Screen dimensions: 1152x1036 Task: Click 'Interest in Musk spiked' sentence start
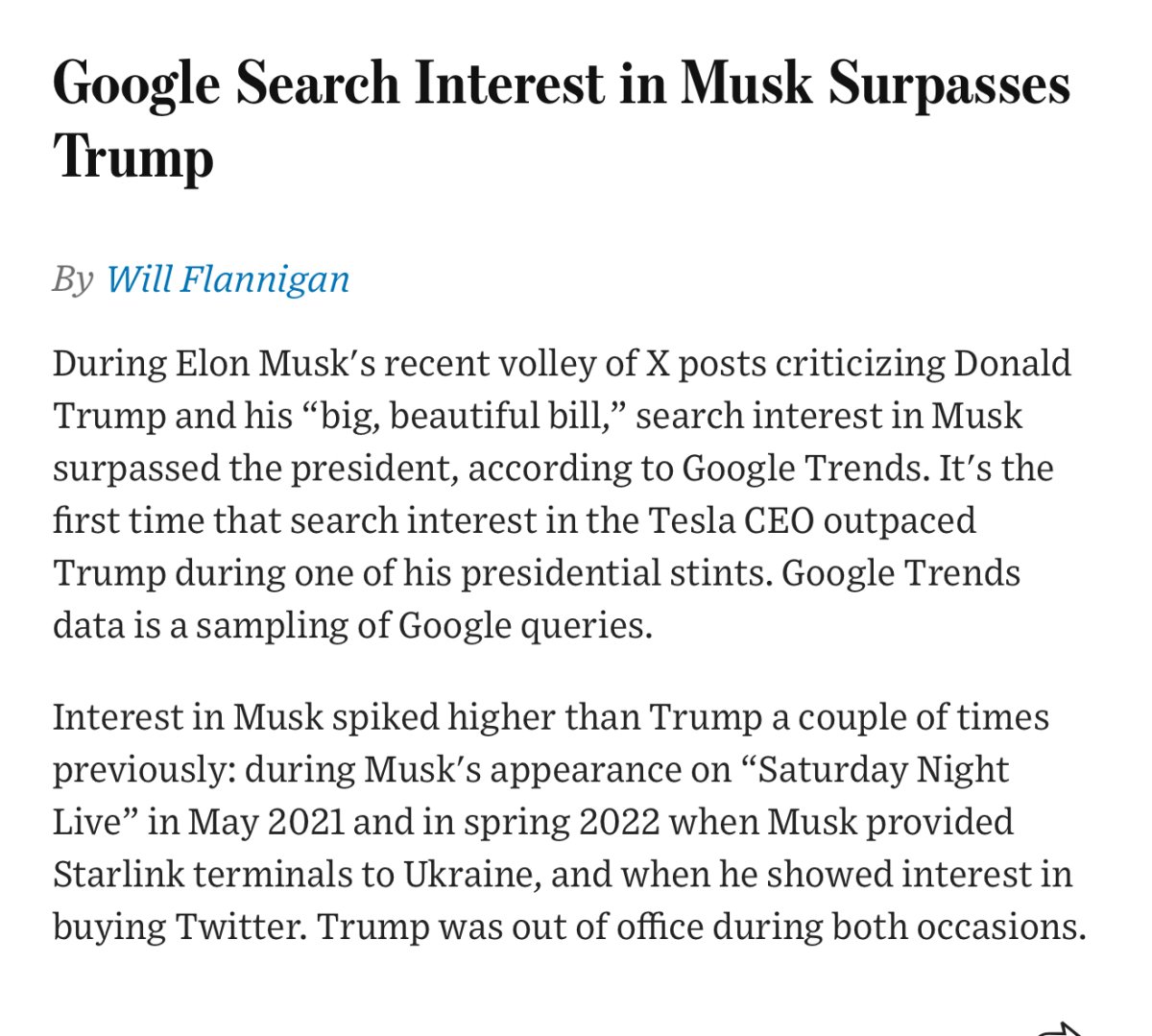click(x=245, y=717)
